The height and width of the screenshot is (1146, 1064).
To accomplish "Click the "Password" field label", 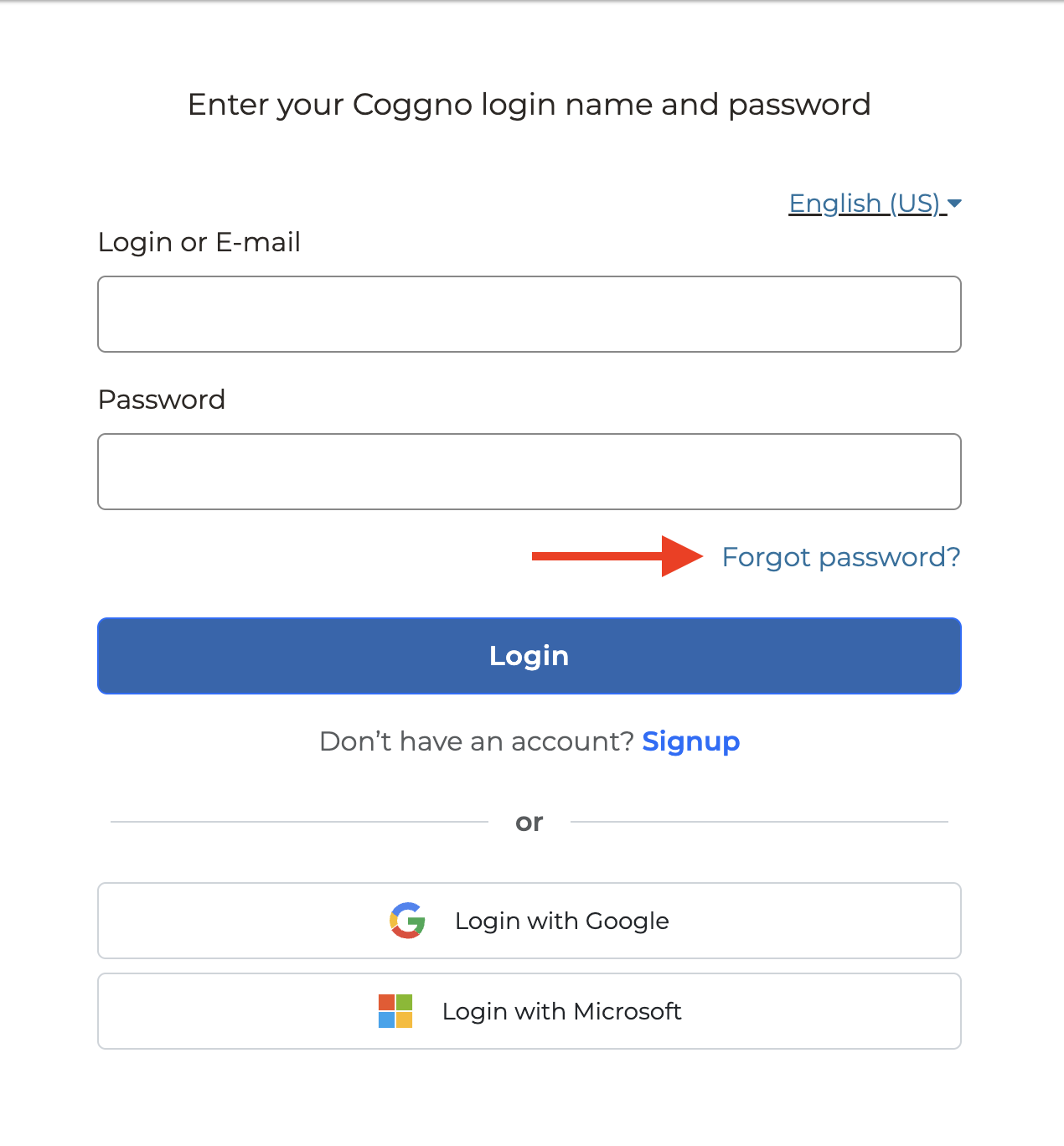I will pos(162,400).
